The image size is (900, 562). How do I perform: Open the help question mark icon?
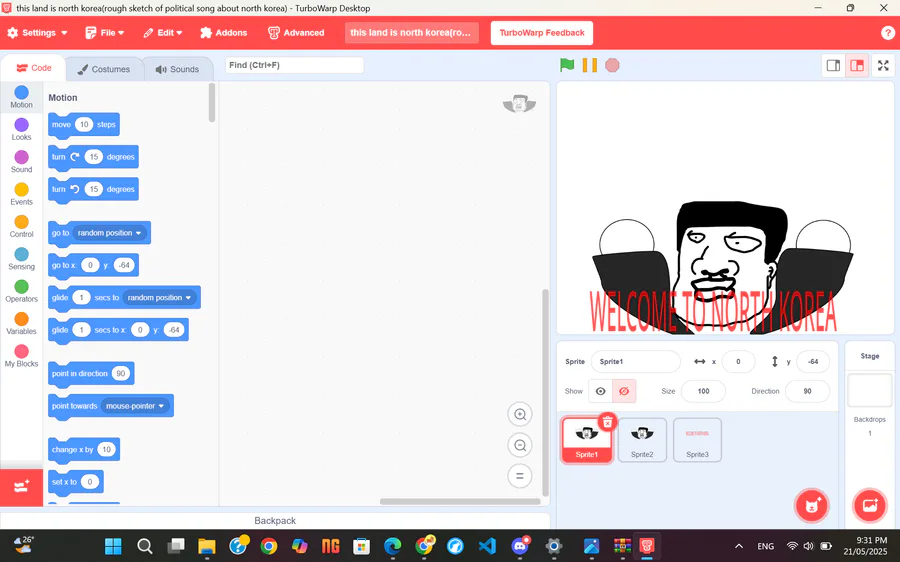point(887,33)
